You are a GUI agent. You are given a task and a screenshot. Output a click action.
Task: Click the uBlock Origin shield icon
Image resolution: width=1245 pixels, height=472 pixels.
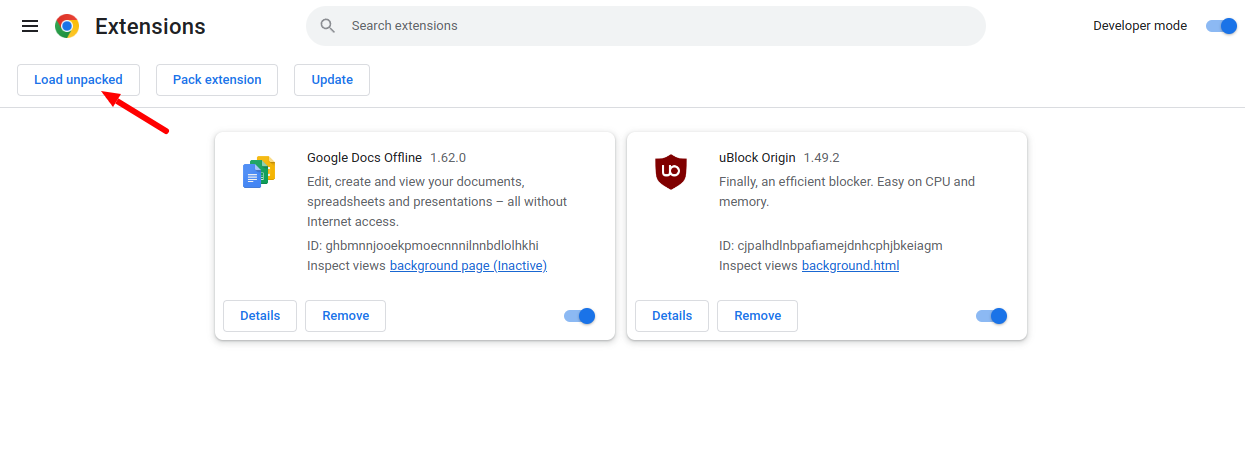pyautogui.click(x=671, y=172)
